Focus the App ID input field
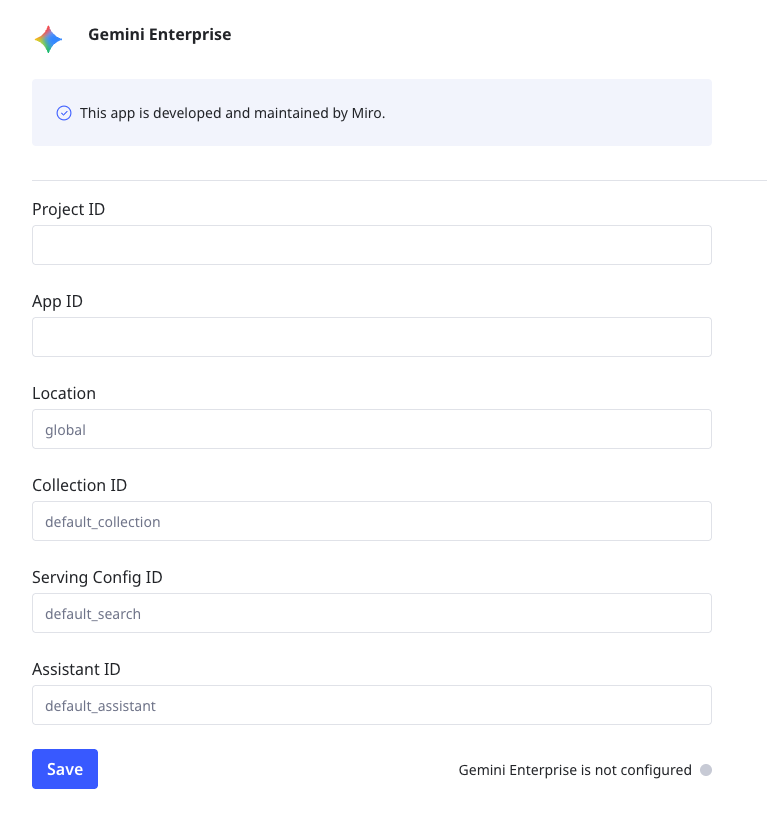This screenshot has width=767, height=831. coord(372,337)
